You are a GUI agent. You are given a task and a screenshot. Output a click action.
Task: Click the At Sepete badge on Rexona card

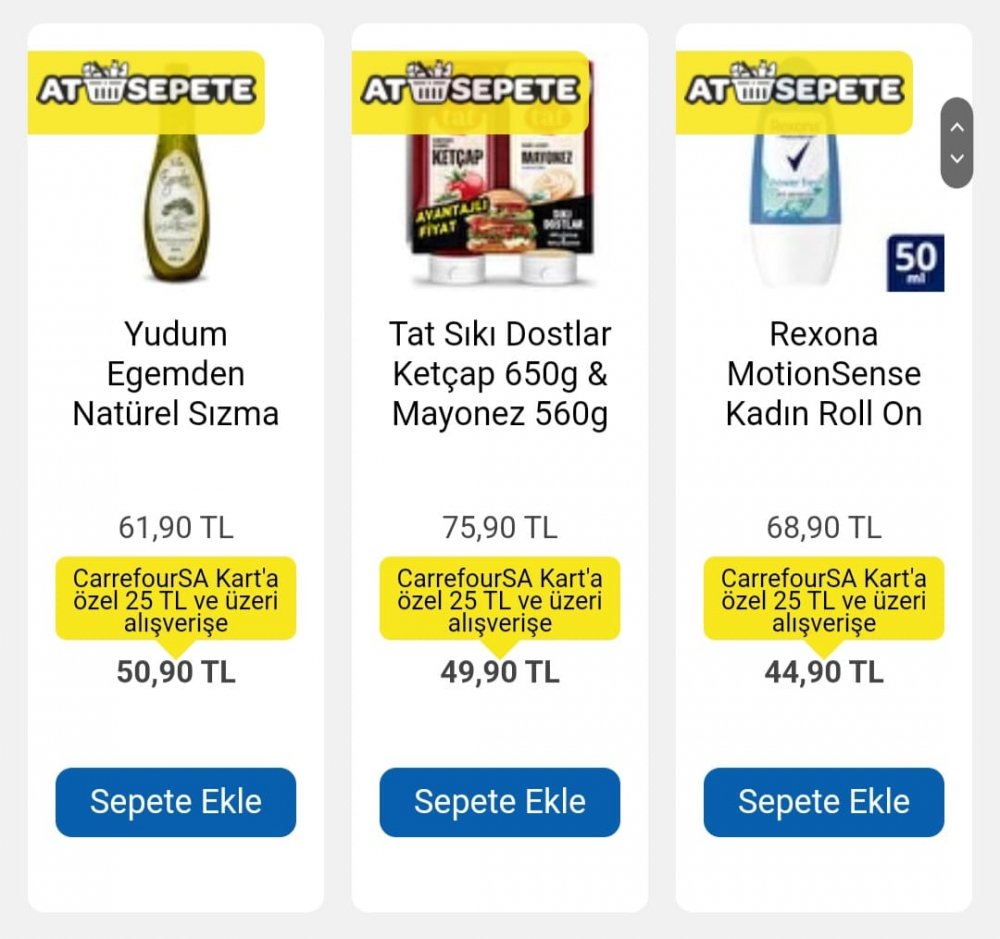click(794, 92)
